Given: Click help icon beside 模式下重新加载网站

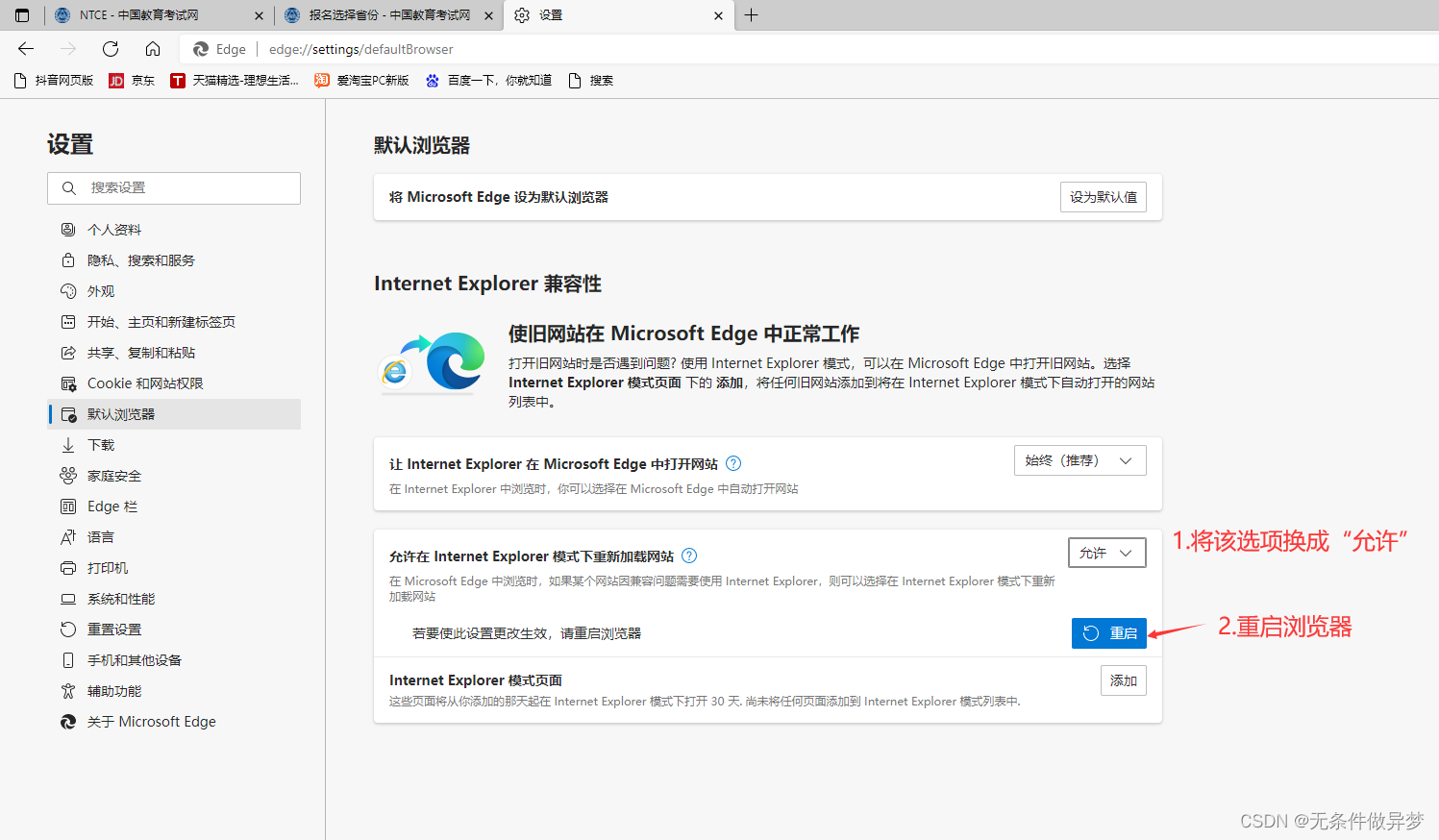Looking at the screenshot, I should [x=689, y=556].
